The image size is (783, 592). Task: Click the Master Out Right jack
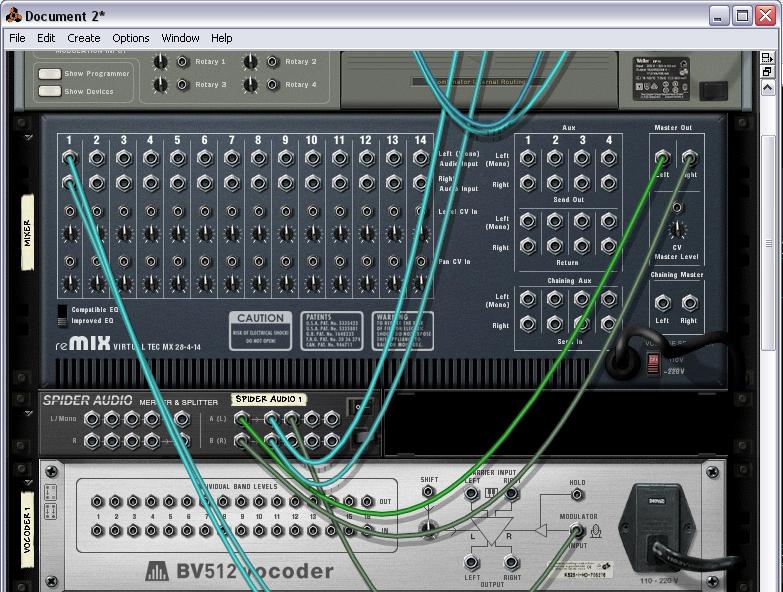click(x=690, y=158)
